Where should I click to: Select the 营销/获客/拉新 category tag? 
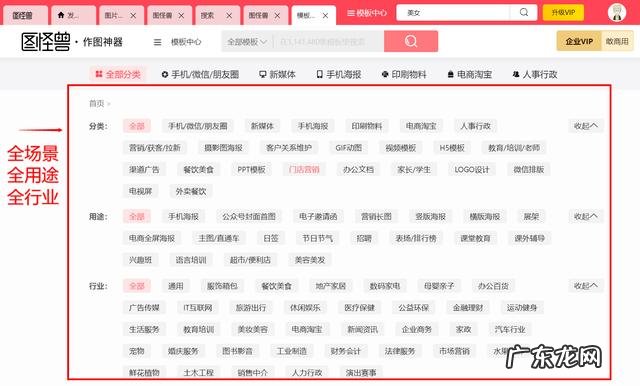[x=155, y=148]
